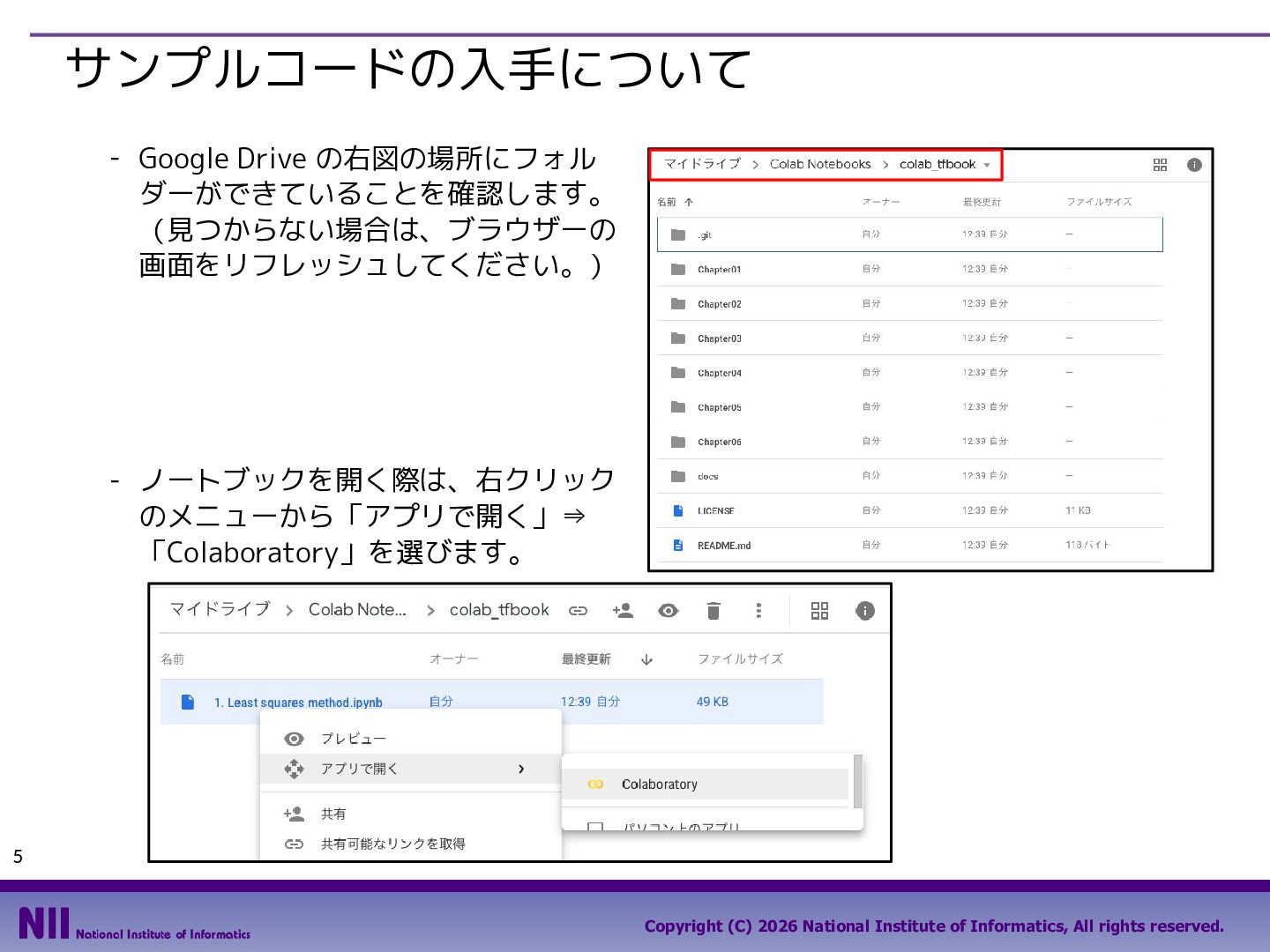Select the Chapter04 folder icon
Image resolution: width=1270 pixels, height=952 pixels.
pyautogui.click(x=678, y=372)
